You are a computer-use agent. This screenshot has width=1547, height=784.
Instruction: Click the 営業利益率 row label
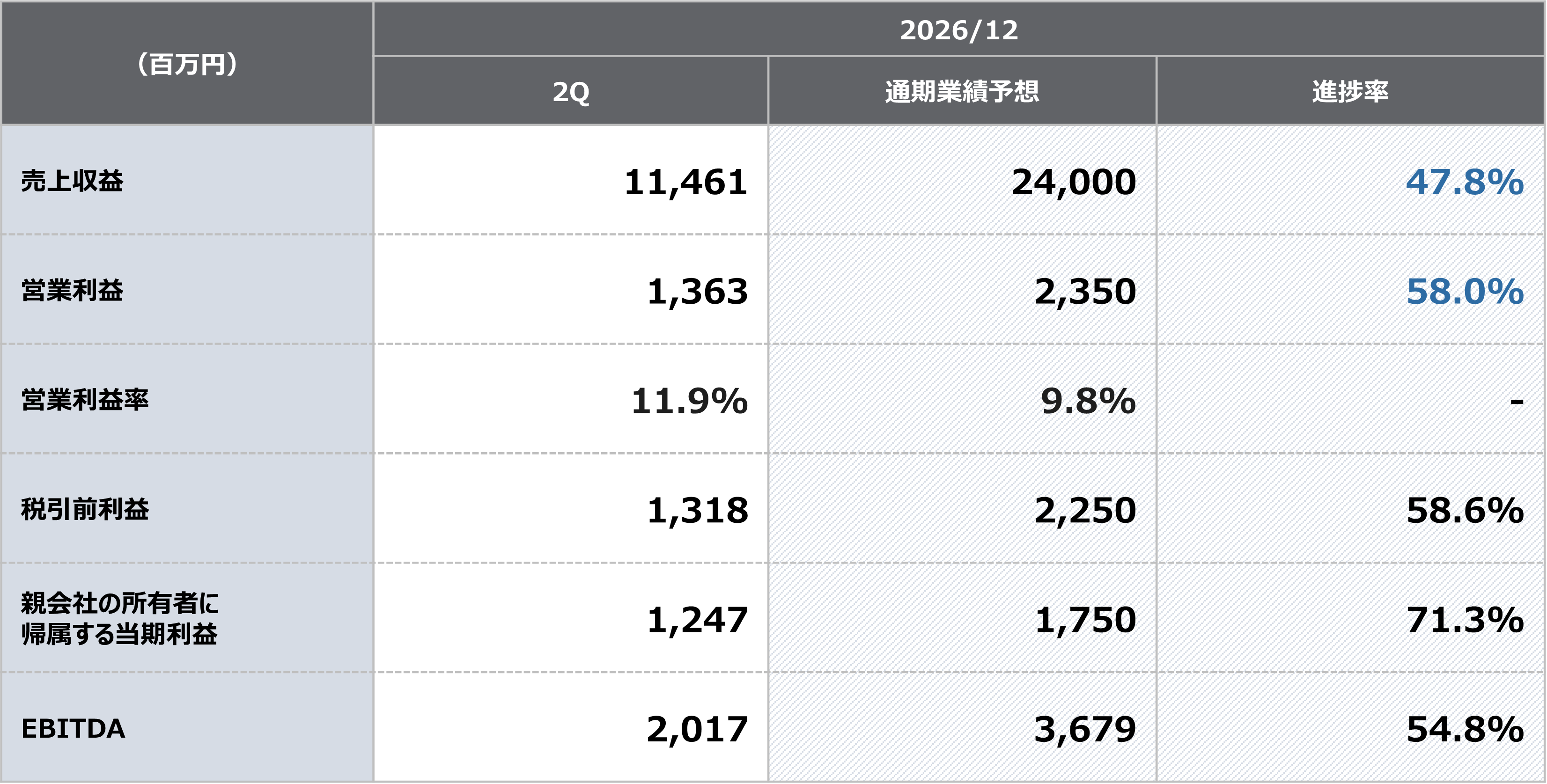[85, 400]
